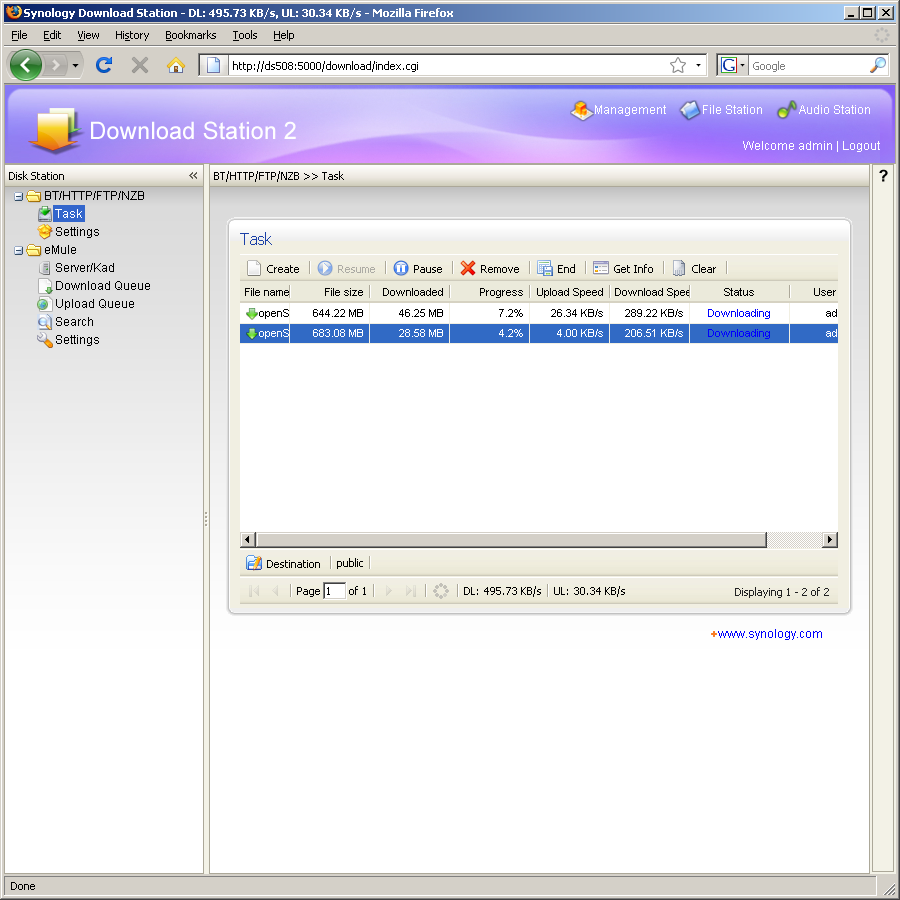The width and height of the screenshot is (900, 900).
Task: Go to last page arrow in paging bar
Action: pos(410,591)
